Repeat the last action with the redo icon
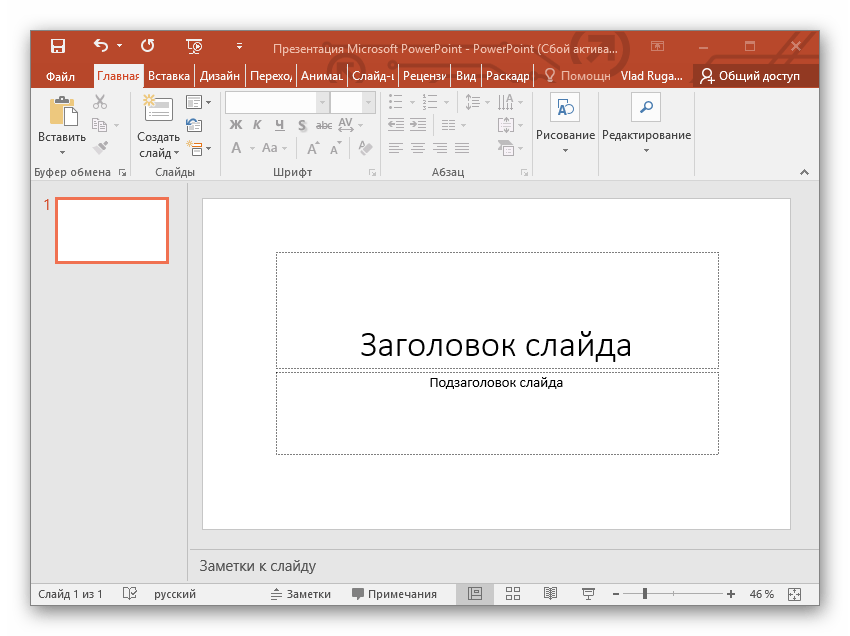 (147, 46)
